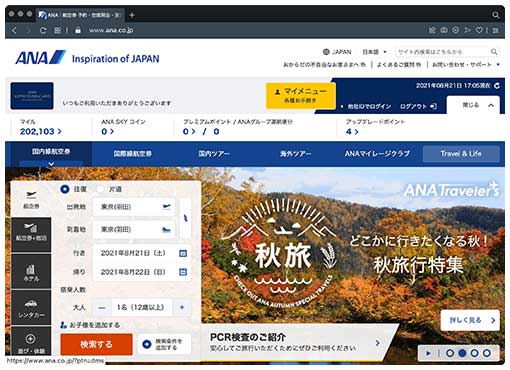Click the member card thumbnail image
Viewport: 510px width, 370px height.
(32, 96)
